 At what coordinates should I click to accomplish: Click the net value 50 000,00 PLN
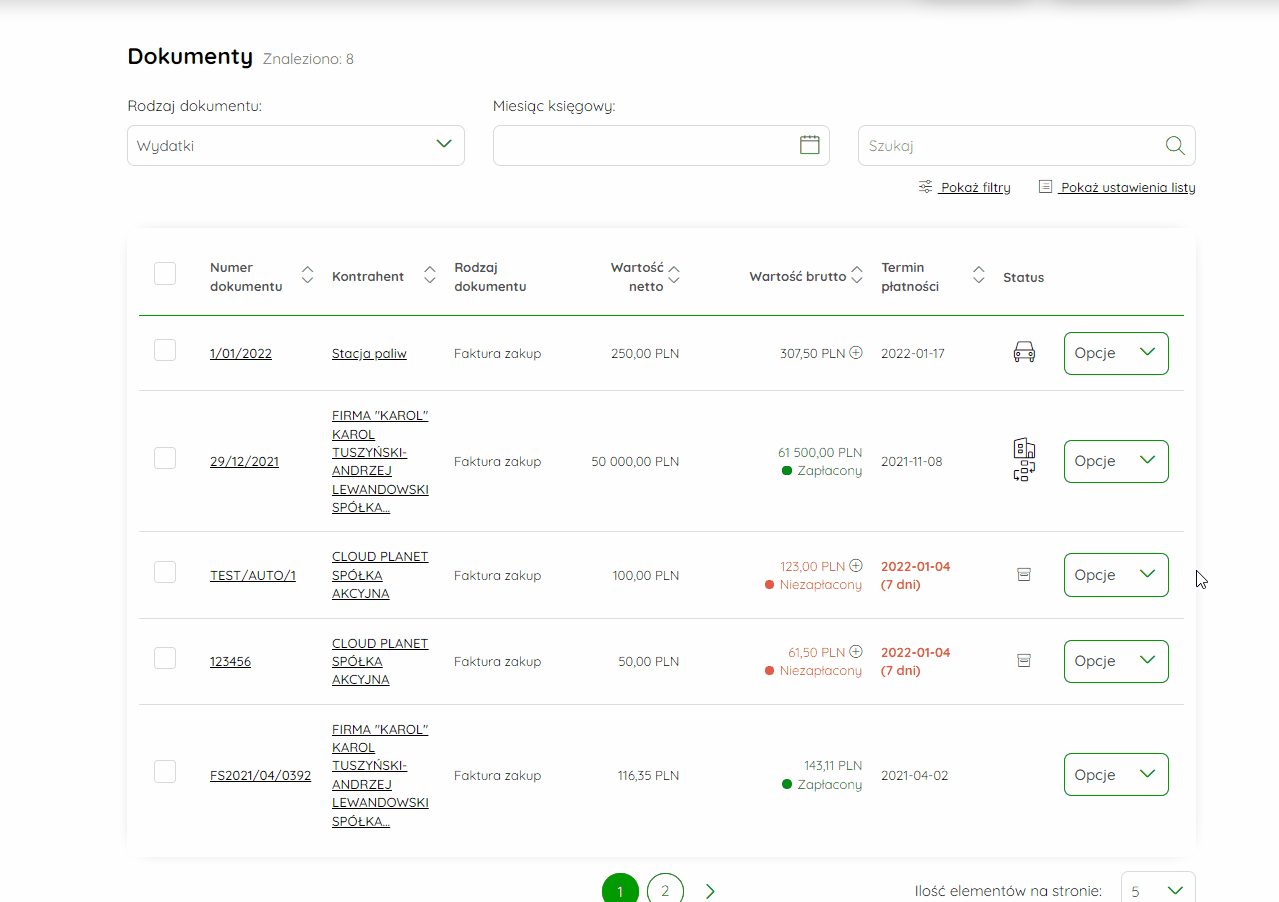(x=635, y=461)
